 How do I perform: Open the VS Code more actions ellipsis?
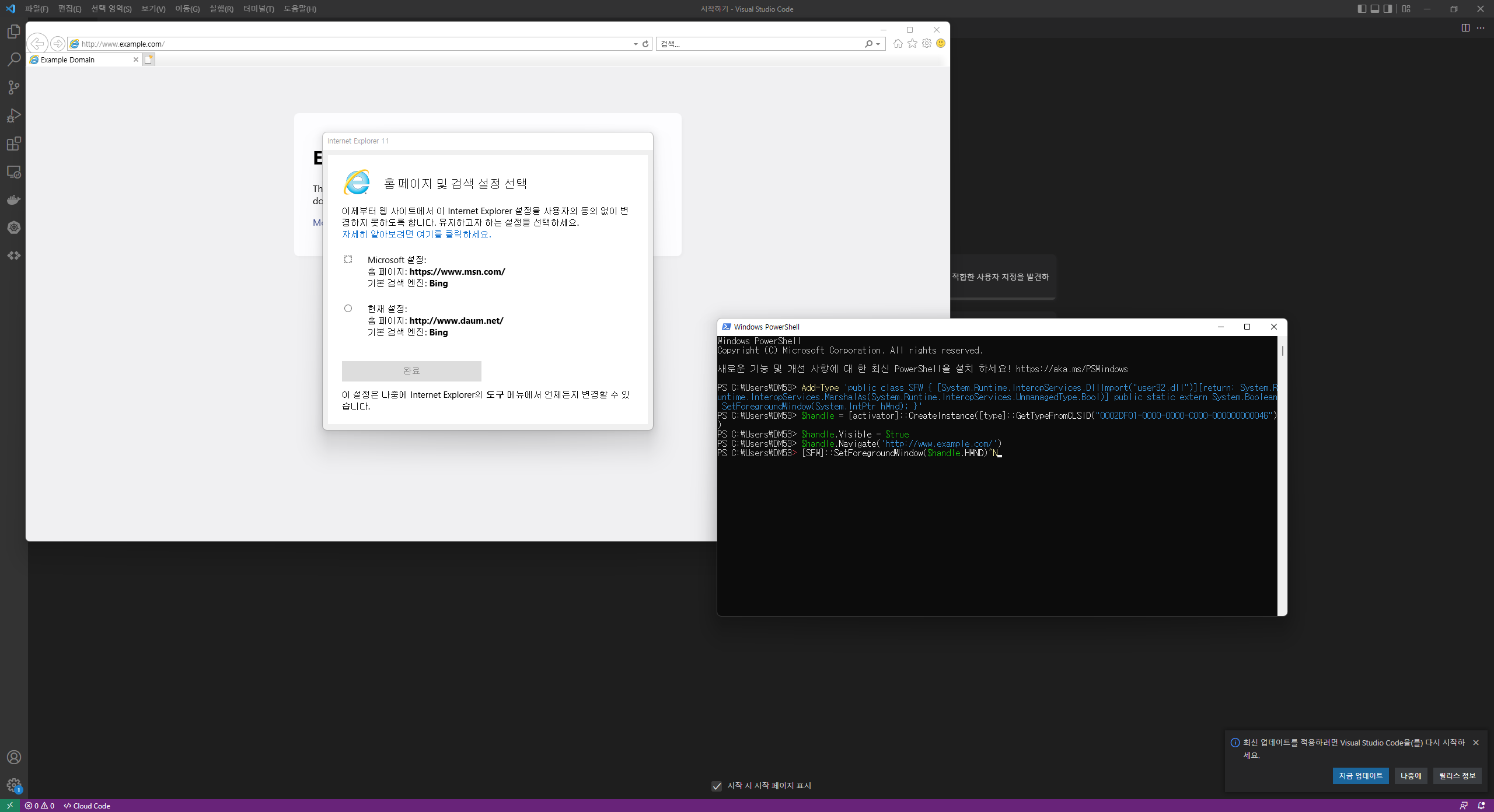pyautogui.click(x=1481, y=28)
